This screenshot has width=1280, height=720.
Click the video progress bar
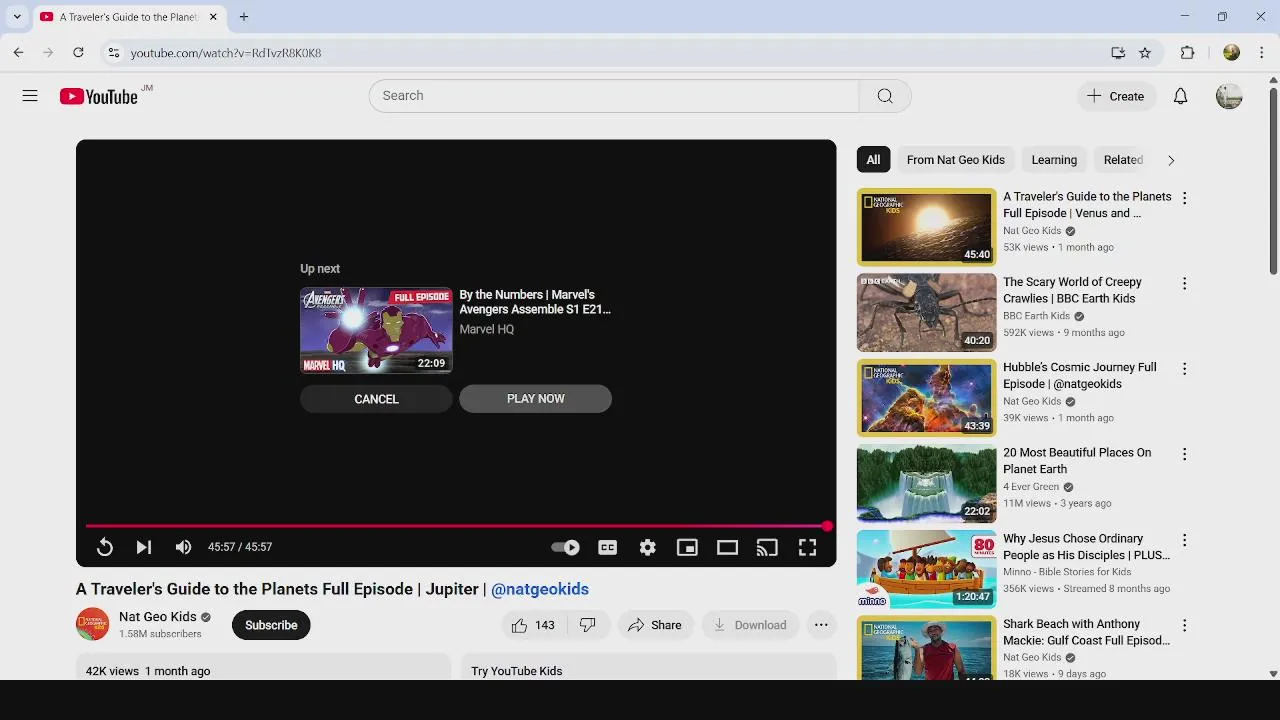pos(456,526)
